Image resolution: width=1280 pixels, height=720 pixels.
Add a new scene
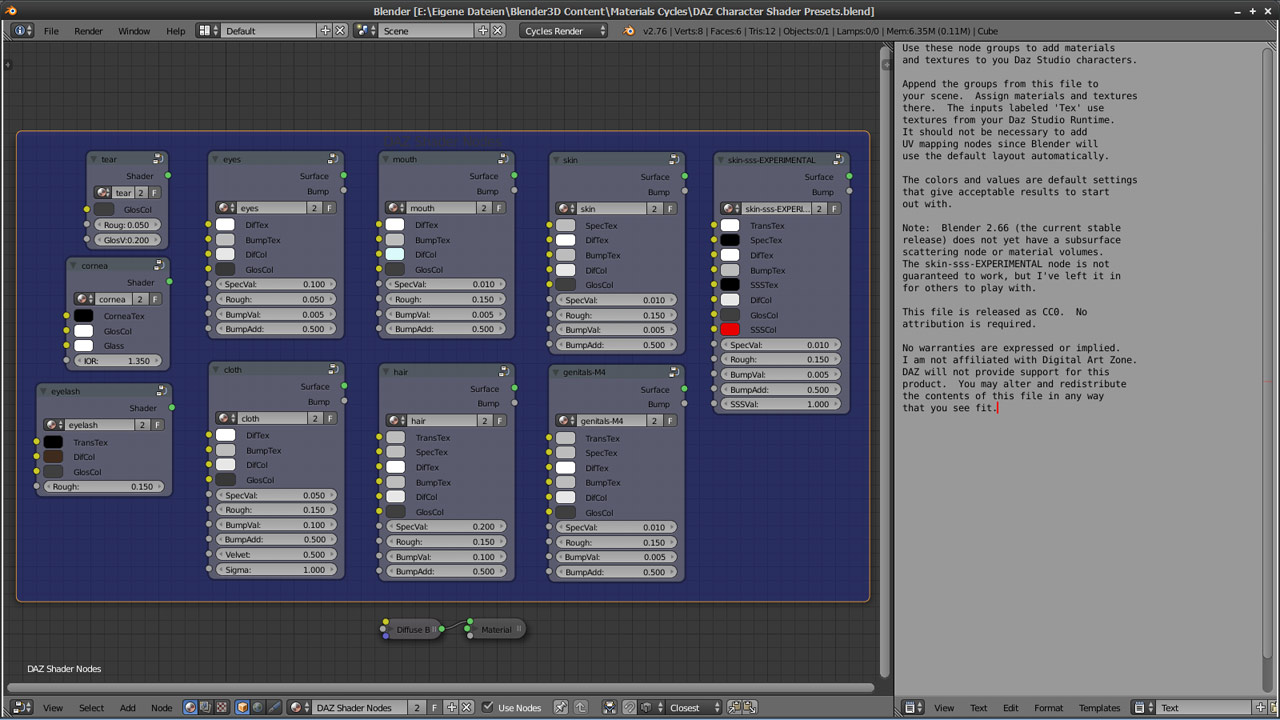[483, 31]
